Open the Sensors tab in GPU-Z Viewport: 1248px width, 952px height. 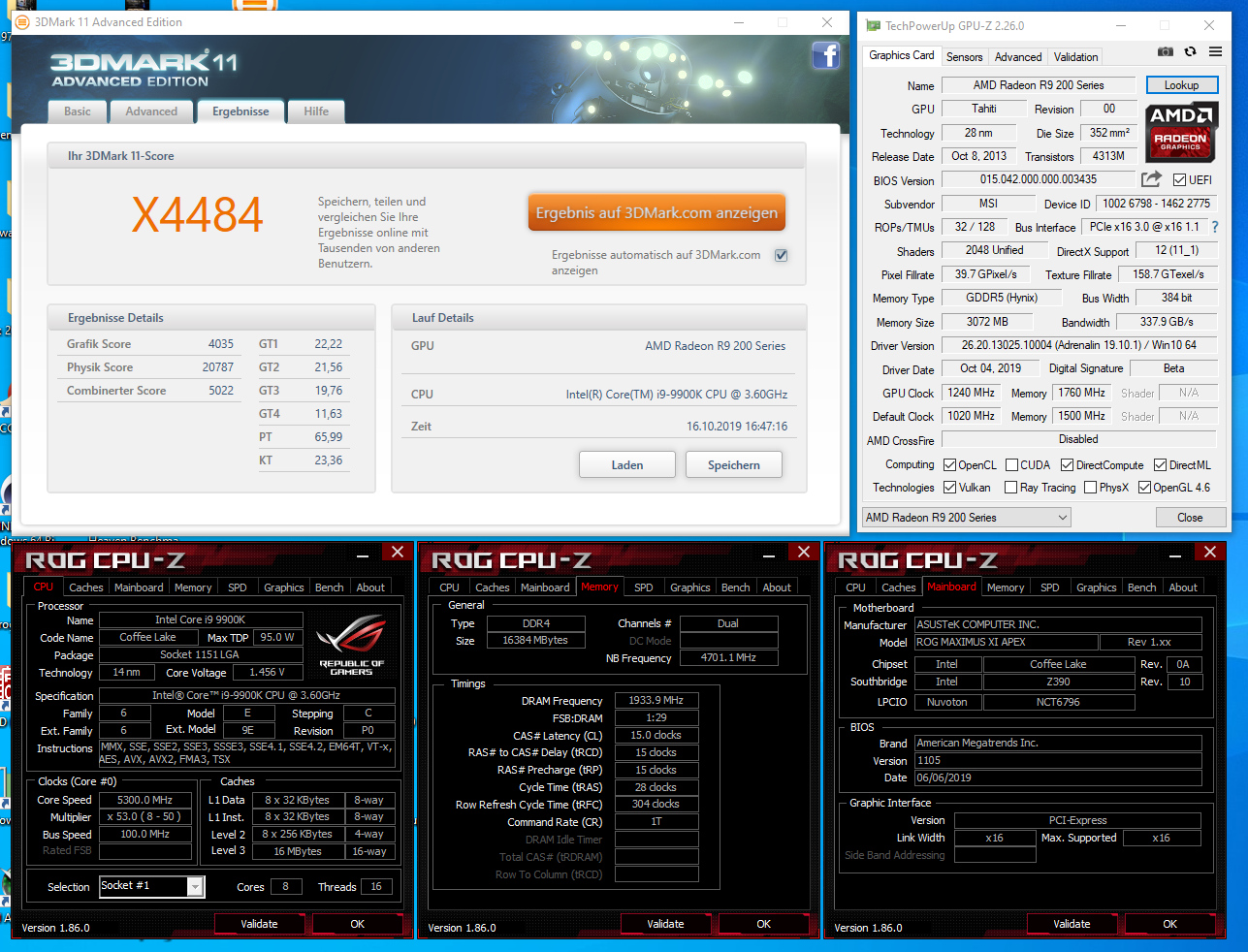964,57
